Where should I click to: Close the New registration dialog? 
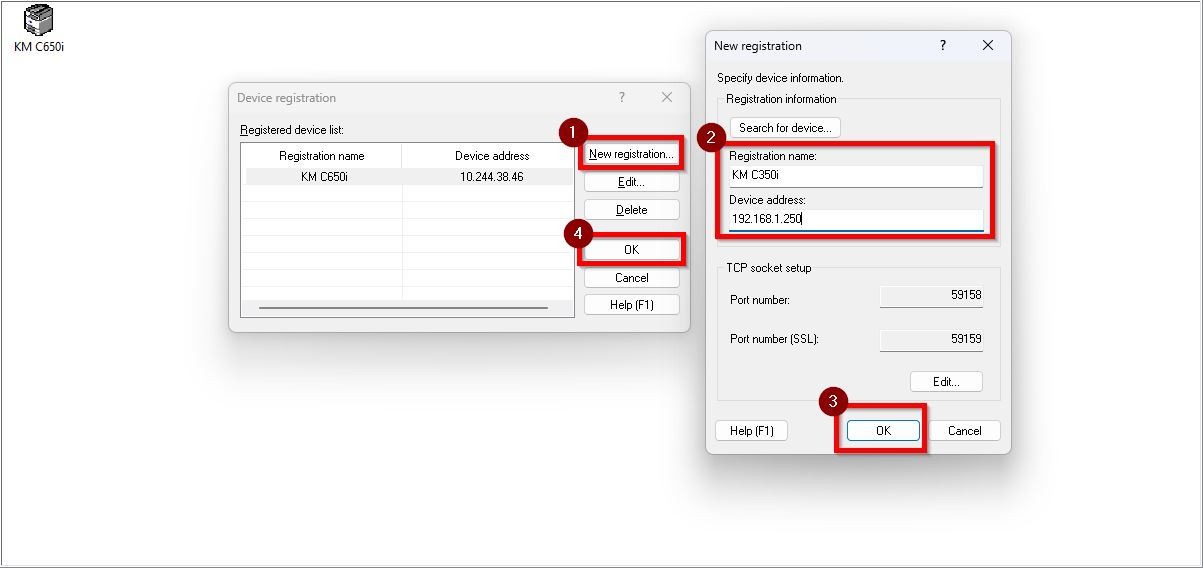(x=988, y=45)
